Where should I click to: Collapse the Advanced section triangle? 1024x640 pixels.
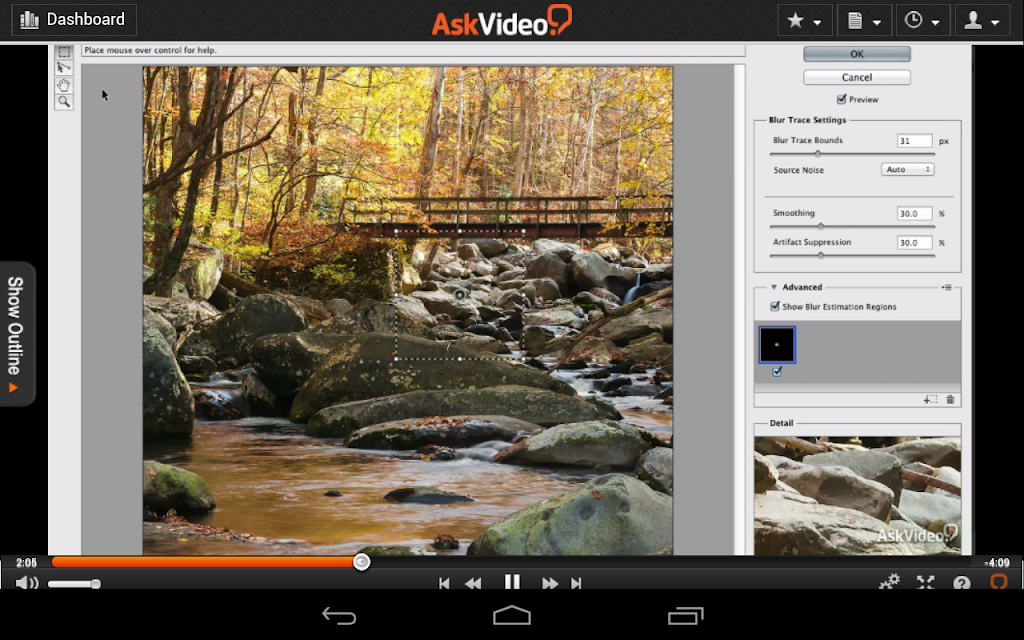tap(773, 287)
